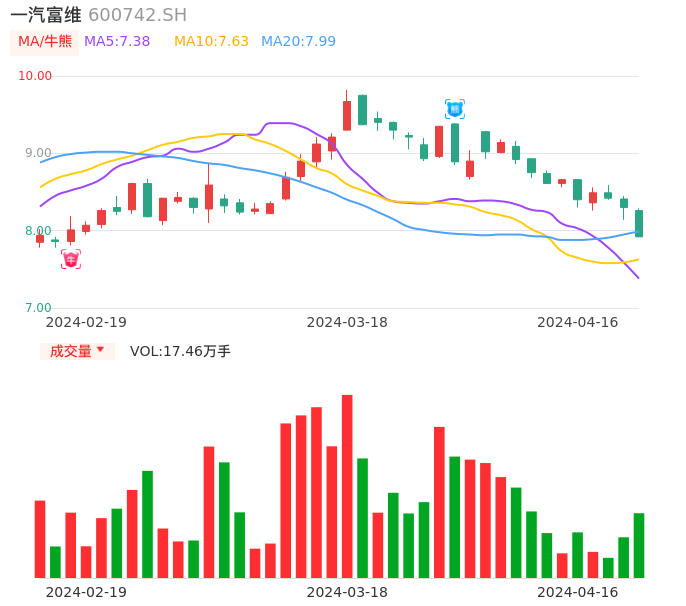Click the 2024-04-16 date below volume chart

click(x=578, y=592)
